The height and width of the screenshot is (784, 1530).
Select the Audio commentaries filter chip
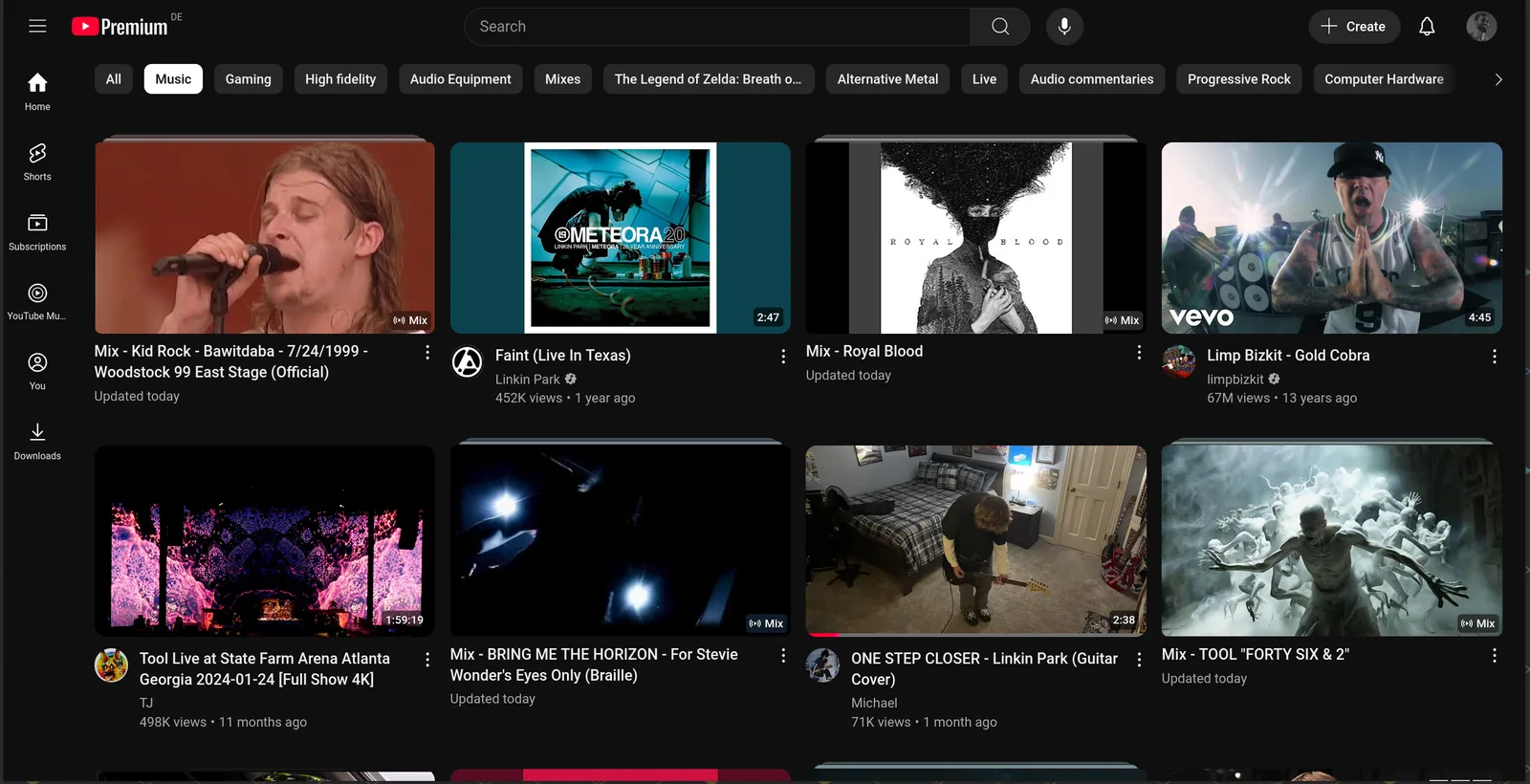click(x=1092, y=79)
